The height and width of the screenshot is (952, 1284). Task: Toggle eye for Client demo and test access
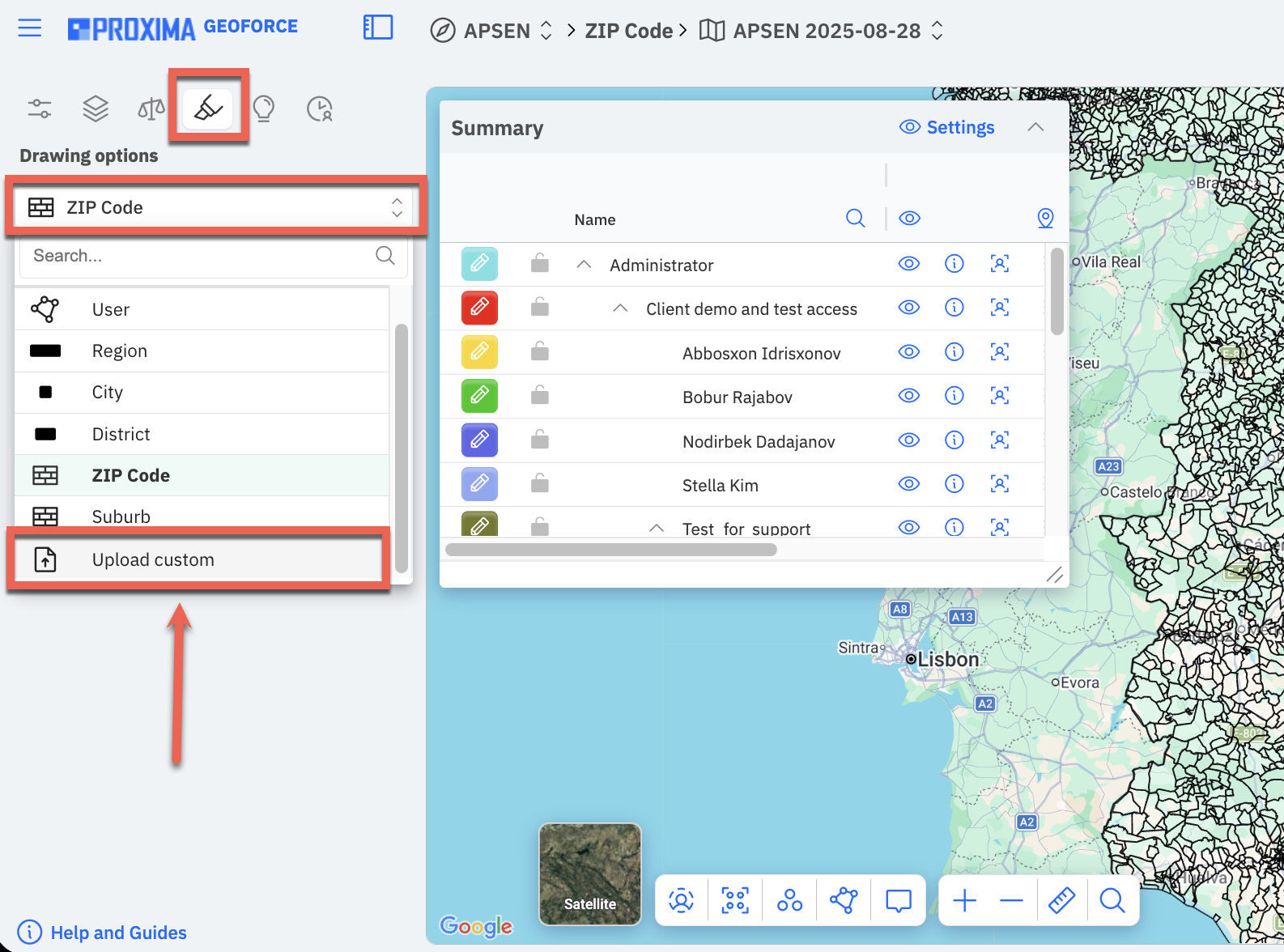(909, 308)
